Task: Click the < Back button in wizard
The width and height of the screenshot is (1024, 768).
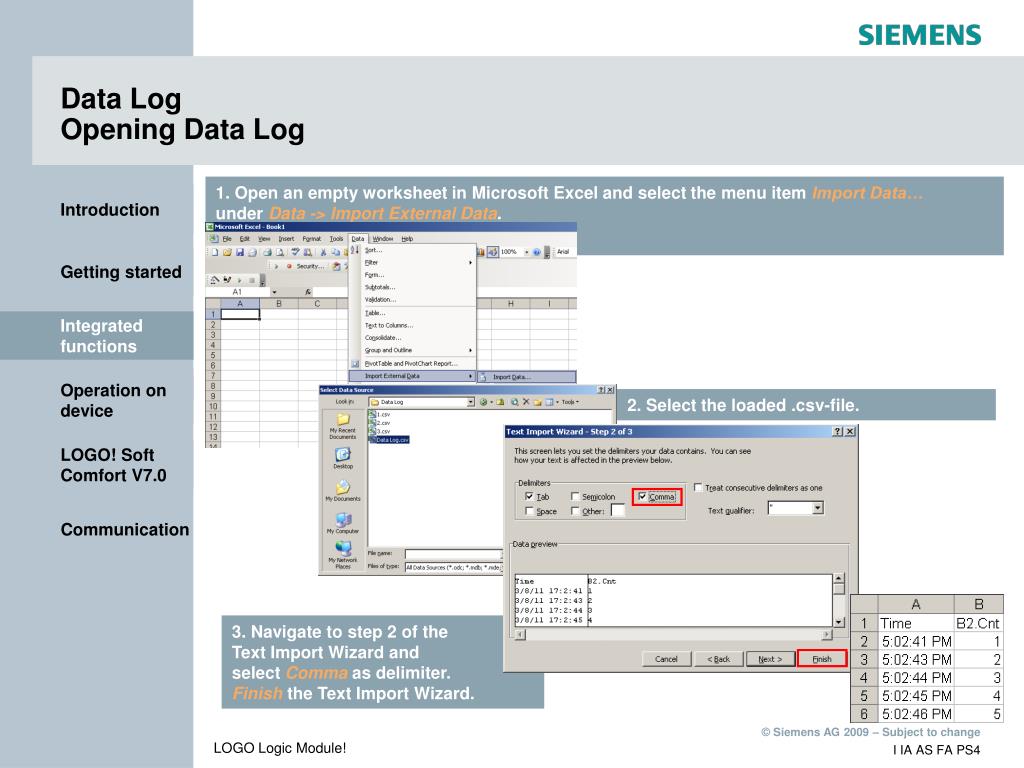Action: pyautogui.click(x=718, y=659)
